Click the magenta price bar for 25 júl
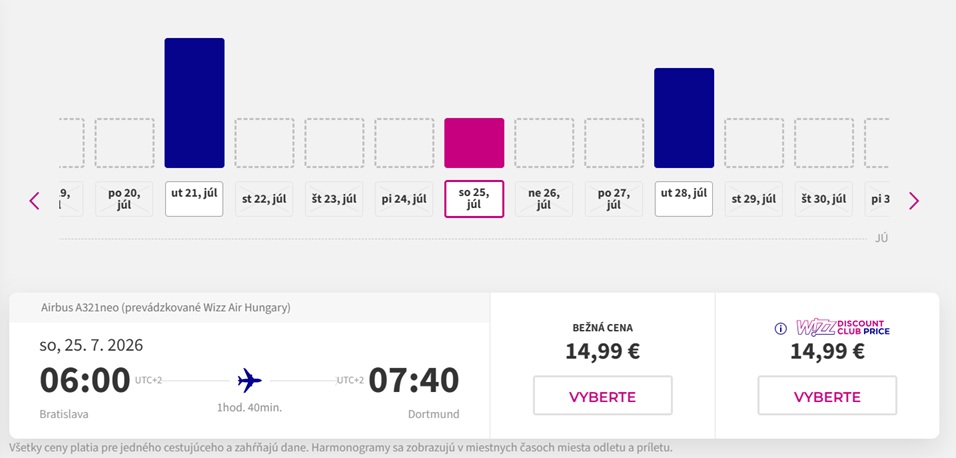This screenshot has width=956, height=458. click(x=474, y=143)
